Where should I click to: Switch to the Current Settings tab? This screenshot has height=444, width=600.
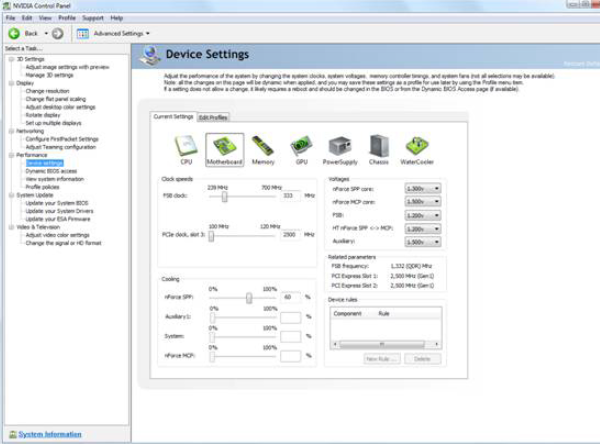(x=173, y=116)
